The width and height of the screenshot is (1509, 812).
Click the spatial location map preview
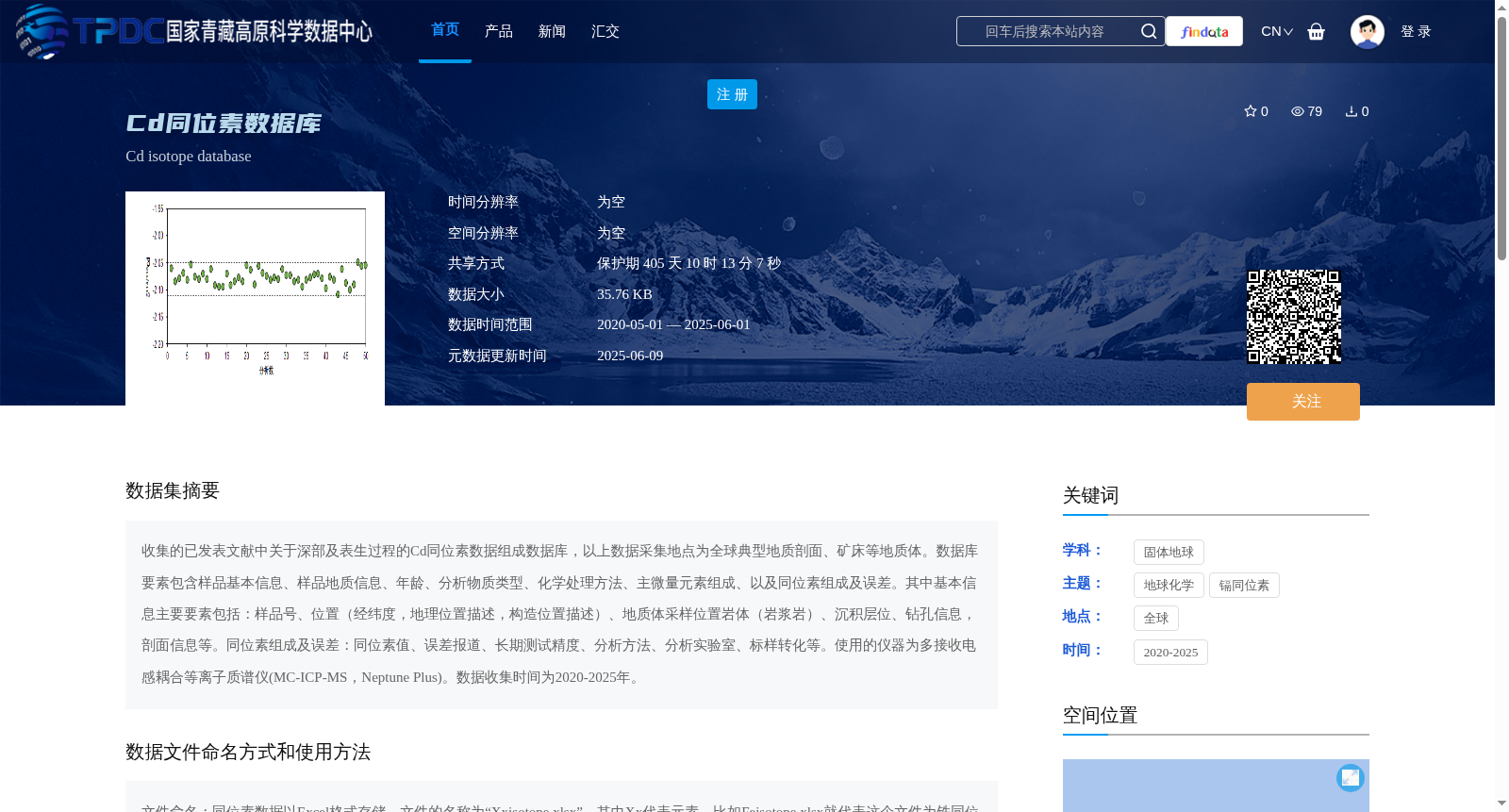[x=1216, y=786]
